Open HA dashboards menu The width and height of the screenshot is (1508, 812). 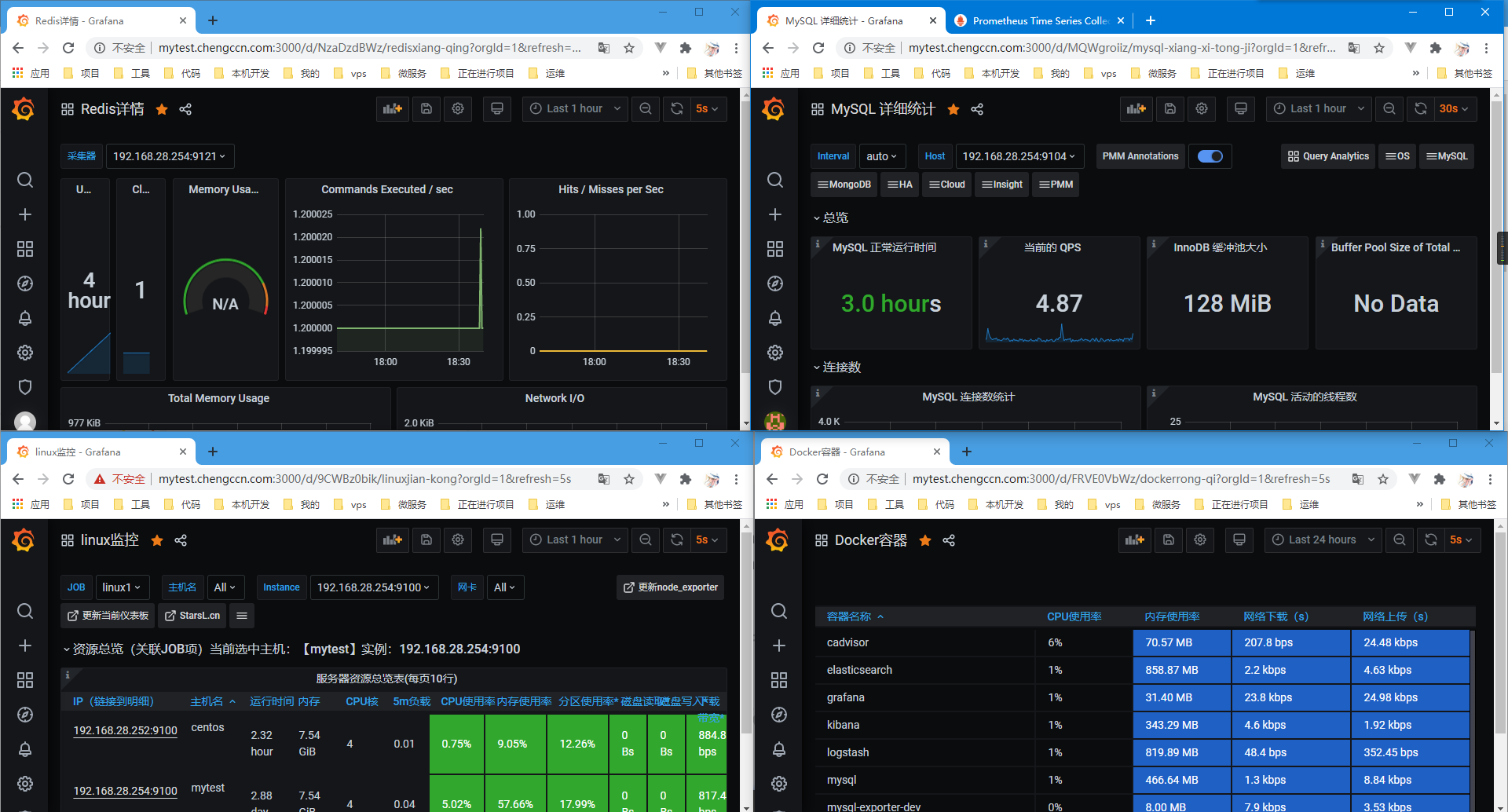(900, 185)
